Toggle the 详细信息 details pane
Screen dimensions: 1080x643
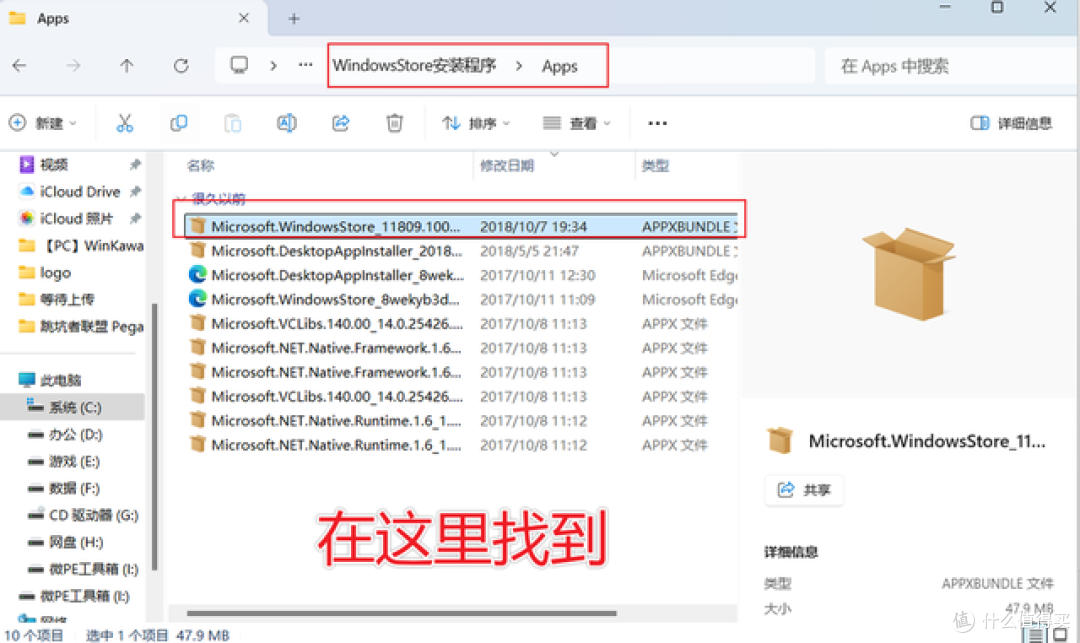(x=1012, y=123)
